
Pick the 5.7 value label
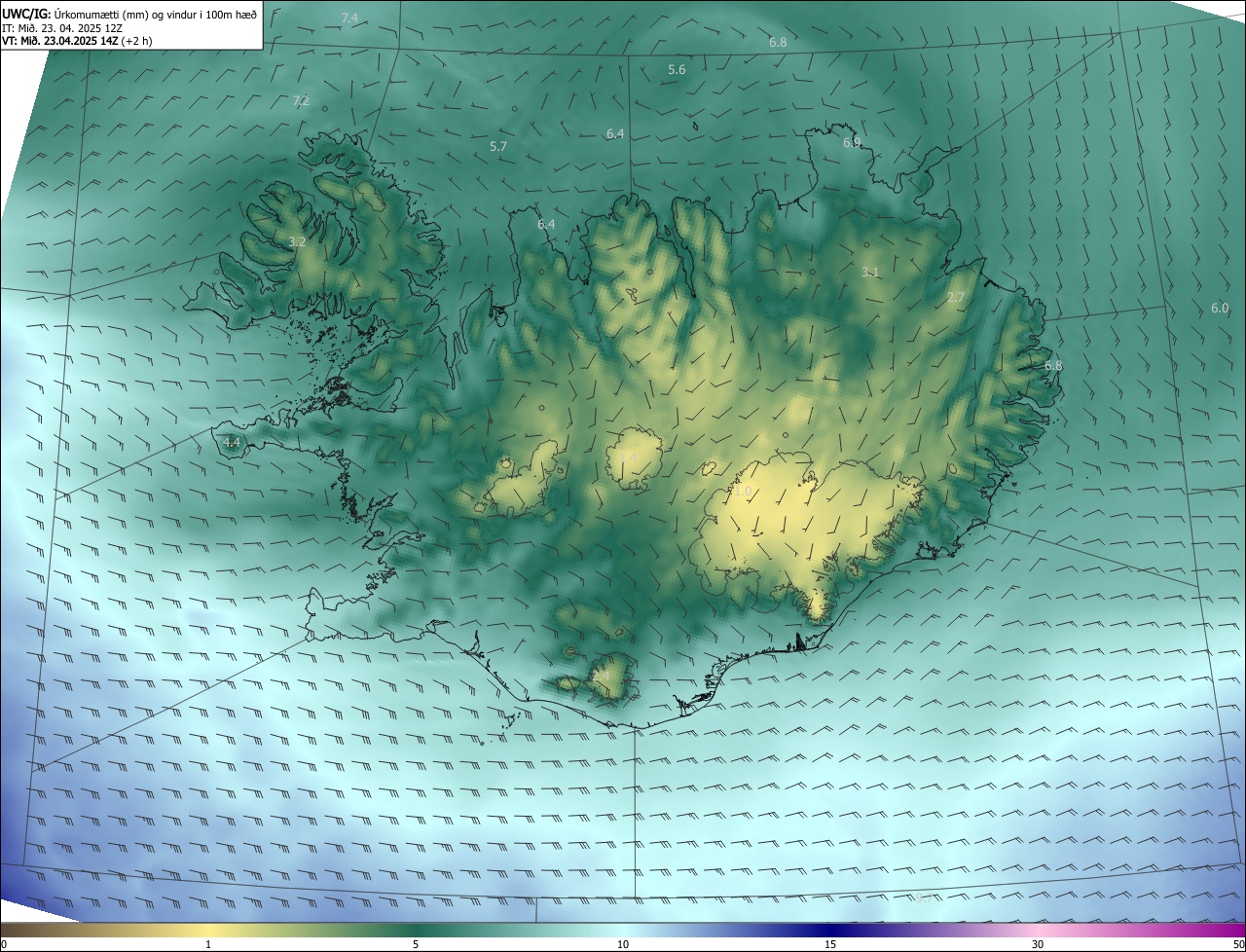(498, 146)
